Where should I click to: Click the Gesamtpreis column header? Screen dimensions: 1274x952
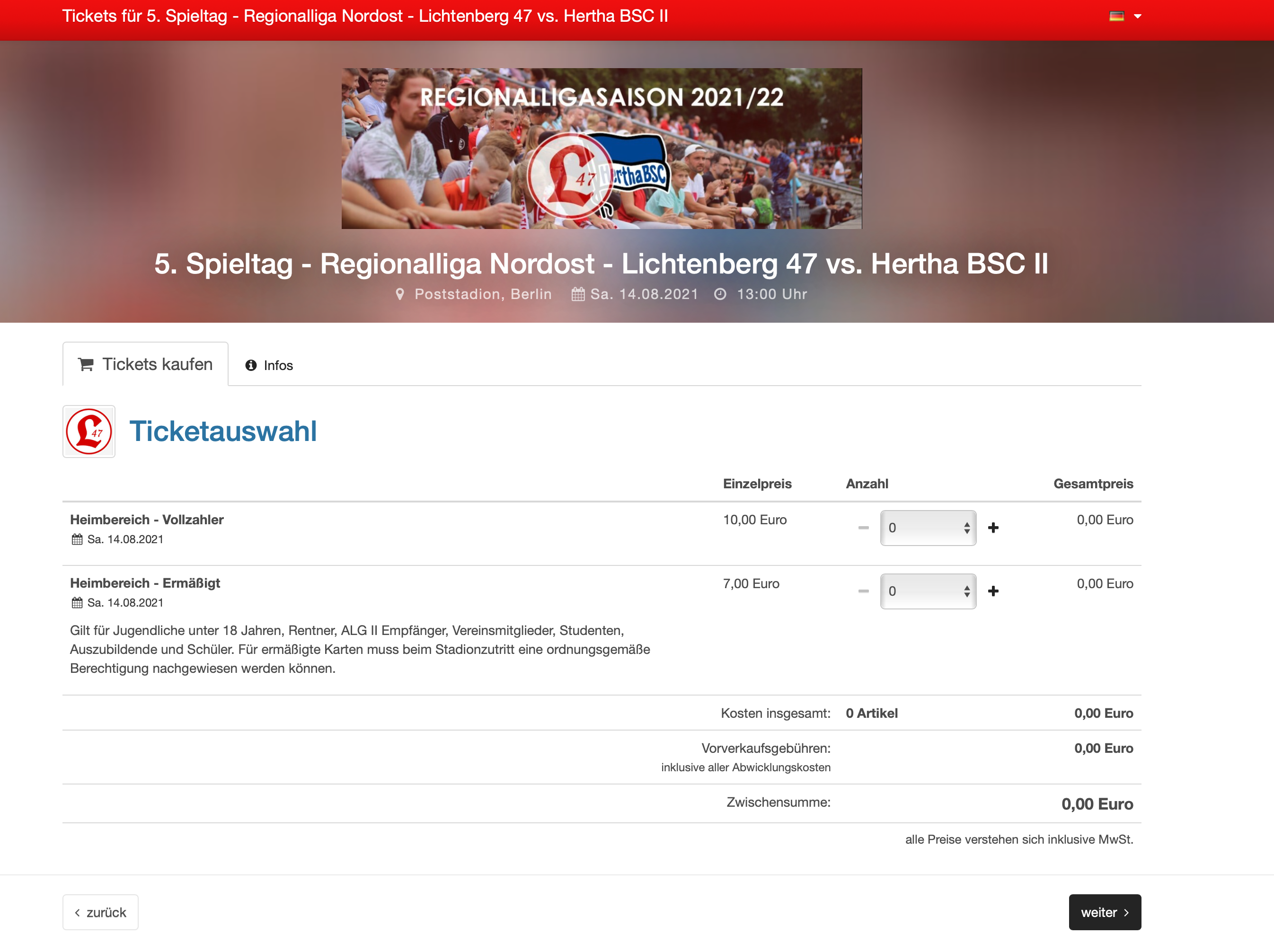point(1093,484)
